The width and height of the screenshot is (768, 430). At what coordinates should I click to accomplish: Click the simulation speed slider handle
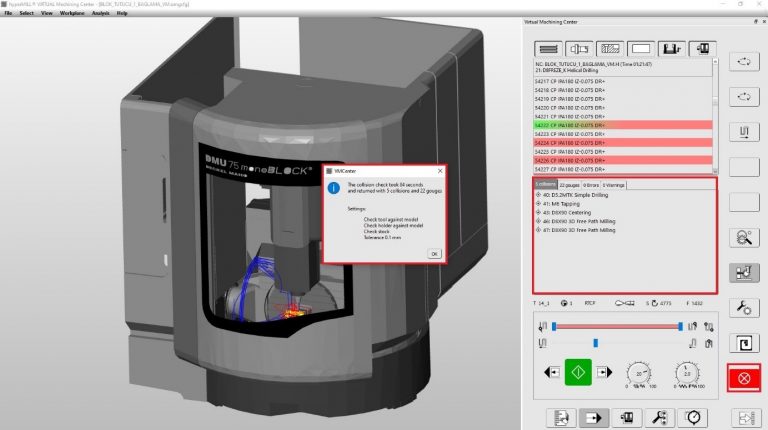[595, 343]
